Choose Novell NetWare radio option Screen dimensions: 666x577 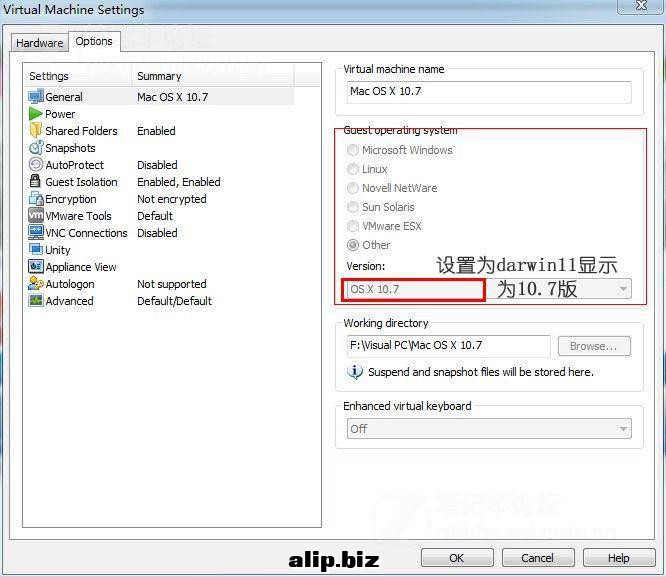click(353, 188)
